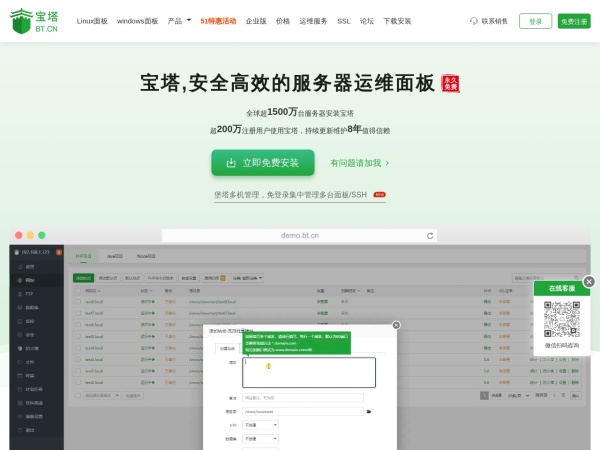Screen dimensions: 600x450
Task: Toggle the select-all checkbox in table header
Action: [78, 291]
